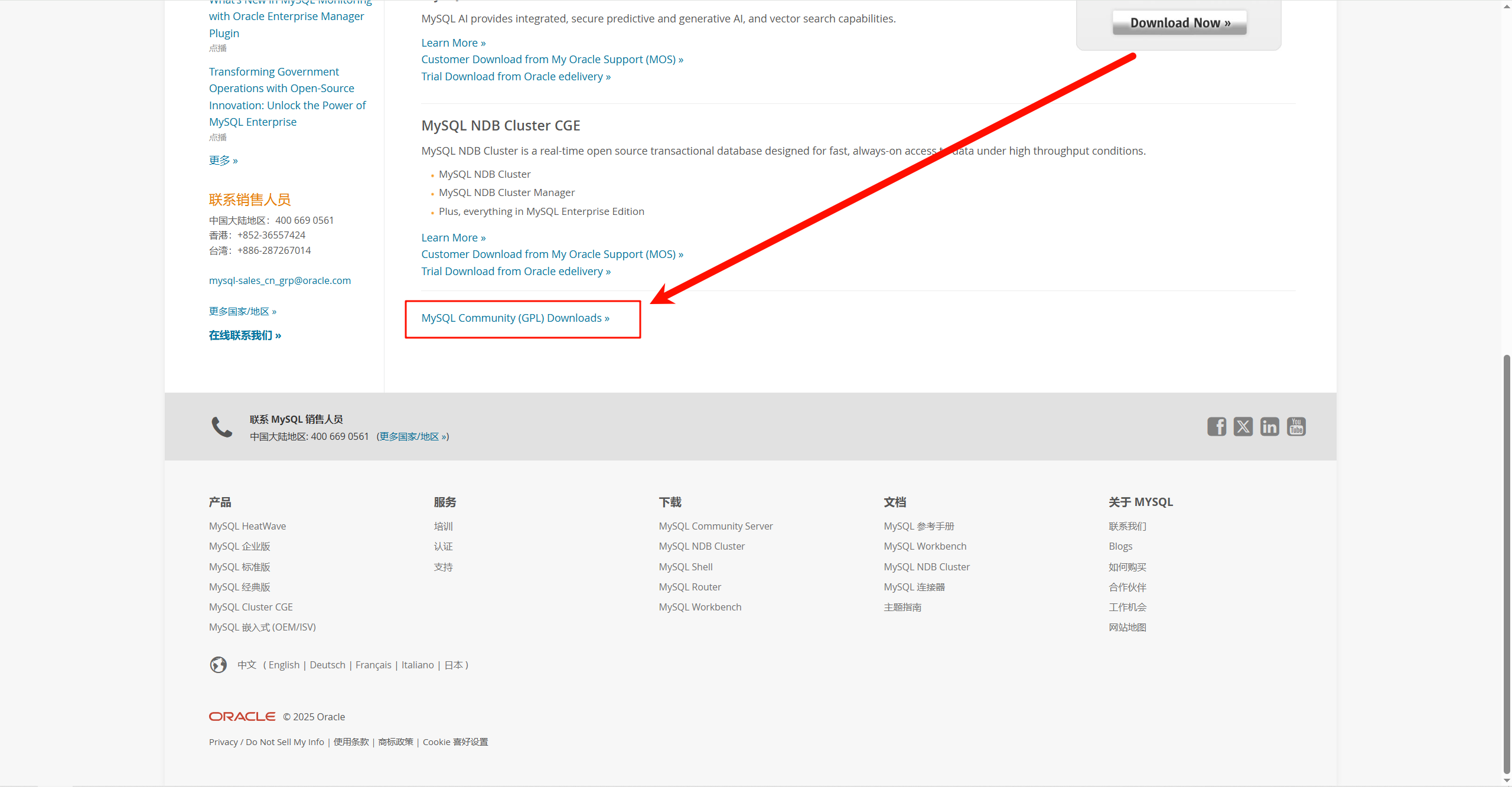Viewport: 1512px width, 787px height.
Task: Open the Blogs link under 关于 MYSQL
Action: point(1120,546)
